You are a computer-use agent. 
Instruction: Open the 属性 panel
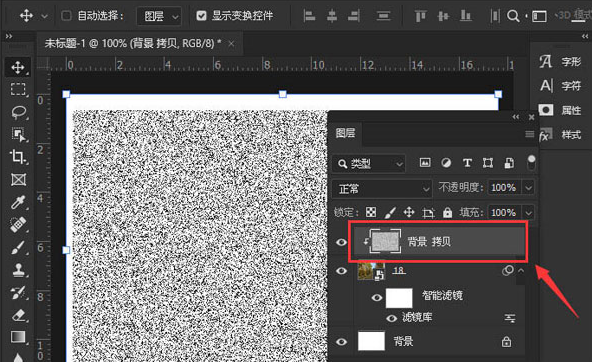[x=560, y=110]
